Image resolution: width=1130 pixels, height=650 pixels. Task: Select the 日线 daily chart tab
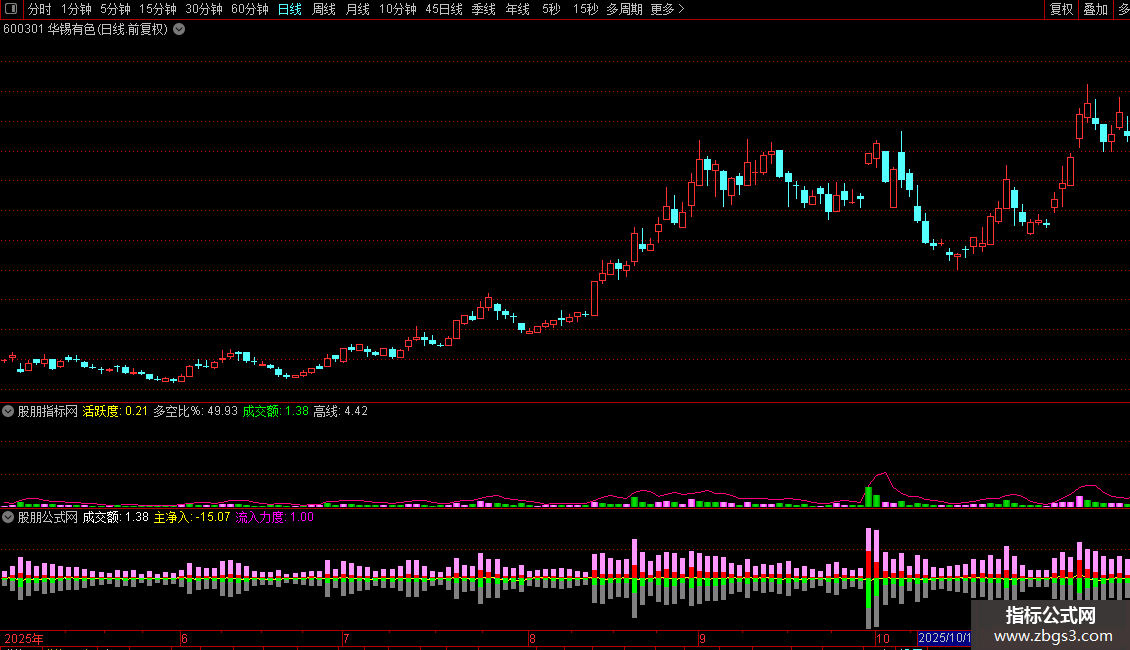point(290,9)
